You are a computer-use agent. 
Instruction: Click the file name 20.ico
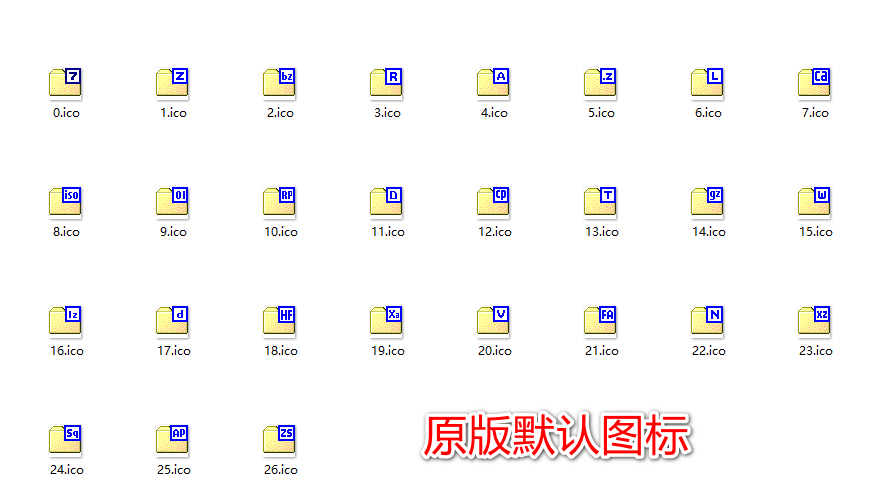[x=494, y=351]
